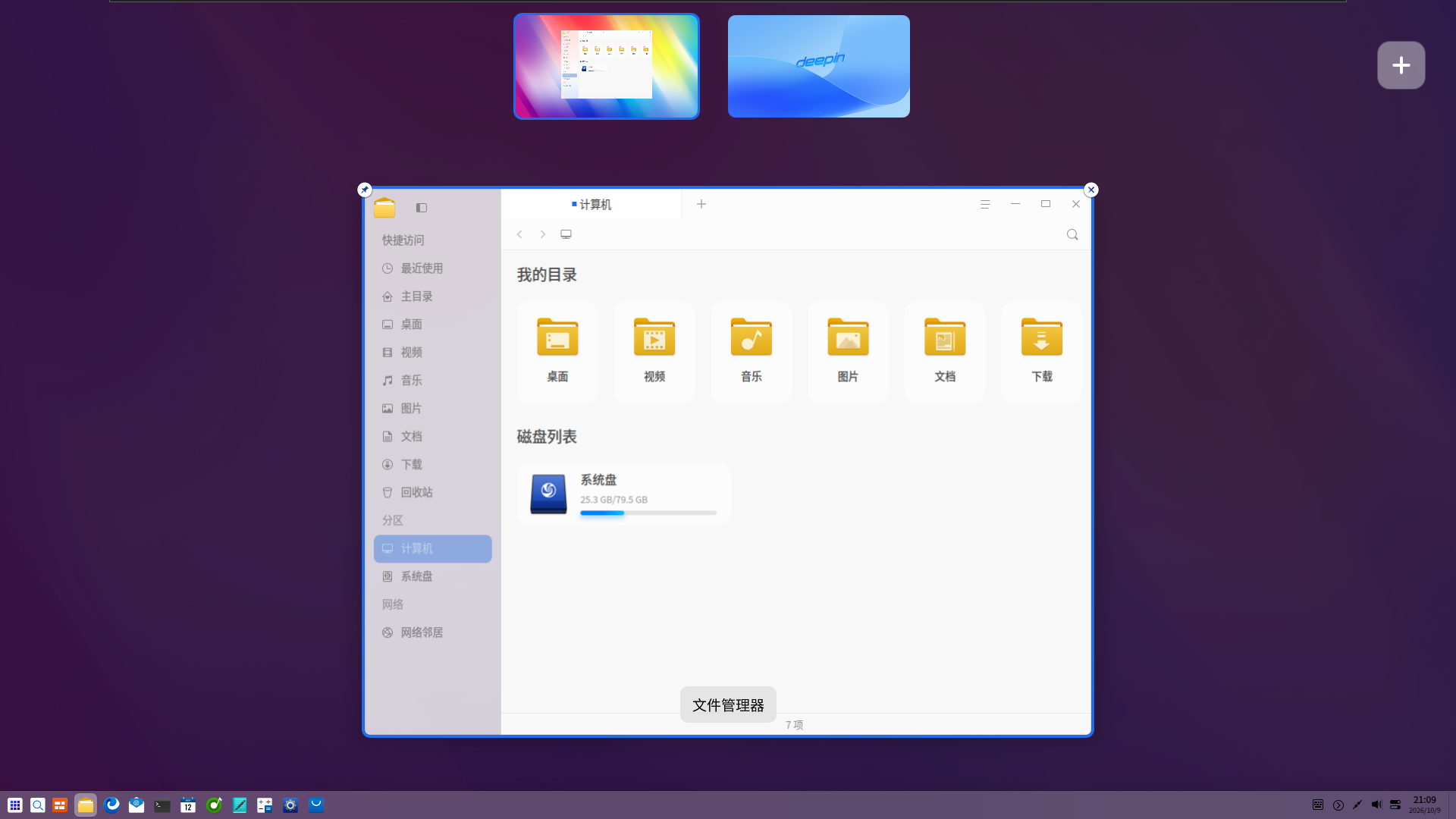This screenshot has width=1456, height=819.
Task: Open the terminal icon in taskbar
Action: (x=162, y=805)
